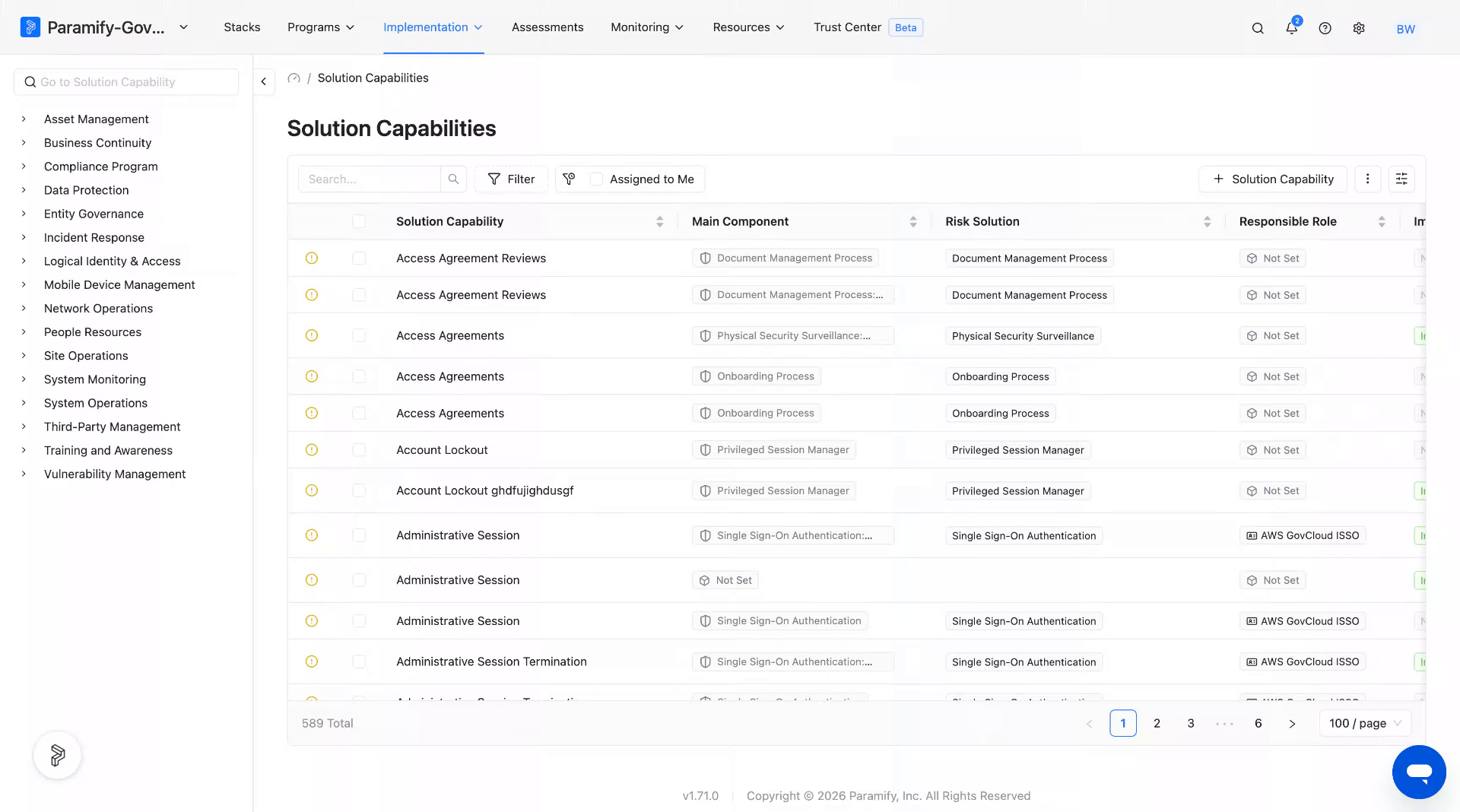Image resolution: width=1460 pixels, height=812 pixels.
Task: Click the search magnifier in top bar
Action: tap(1258, 28)
